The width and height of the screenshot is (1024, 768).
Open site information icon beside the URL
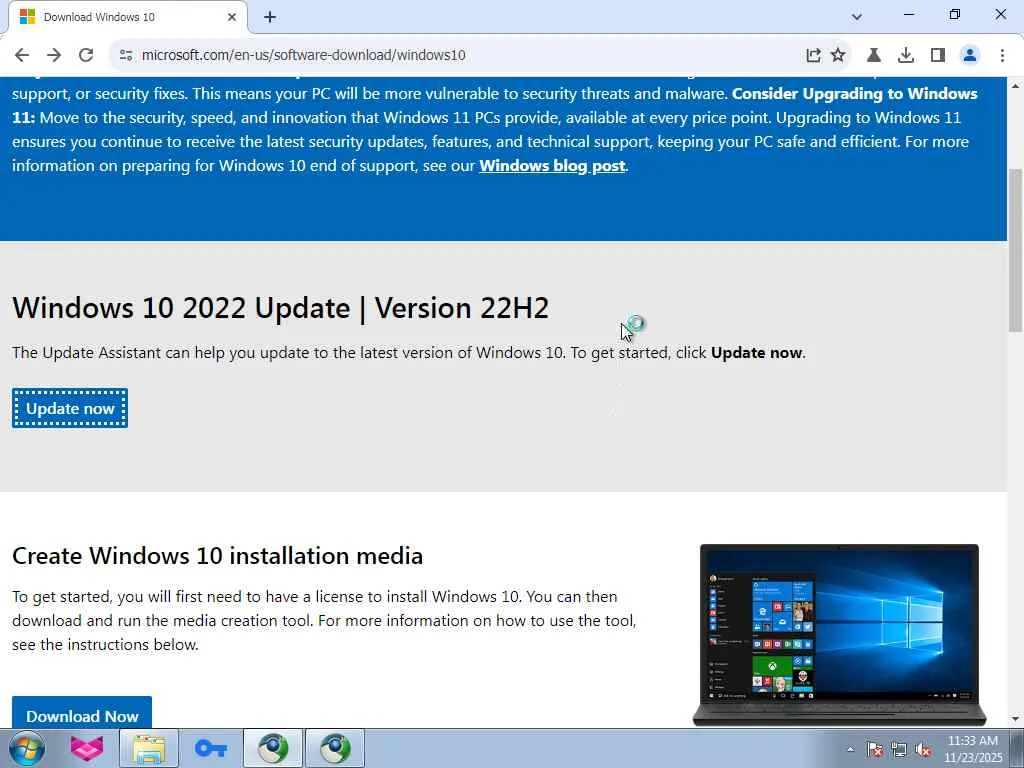tap(126, 55)
